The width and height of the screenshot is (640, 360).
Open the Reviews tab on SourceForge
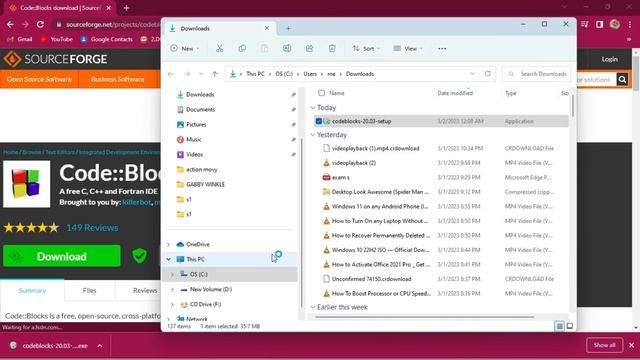tap(145, 290)
